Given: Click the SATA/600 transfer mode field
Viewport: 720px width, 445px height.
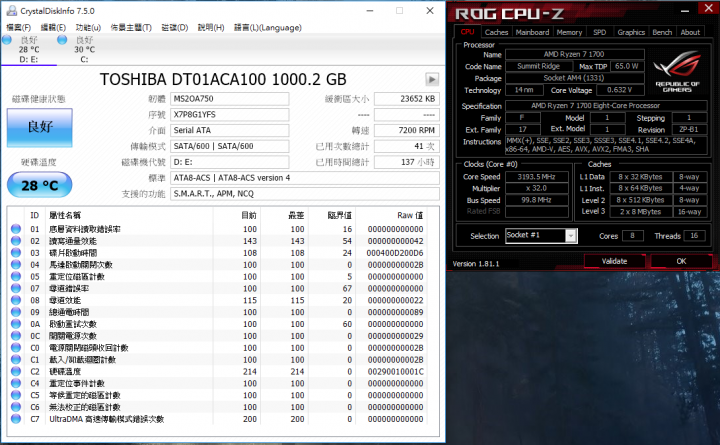Looking at the screenshot, I should click(x=230, y=146).
